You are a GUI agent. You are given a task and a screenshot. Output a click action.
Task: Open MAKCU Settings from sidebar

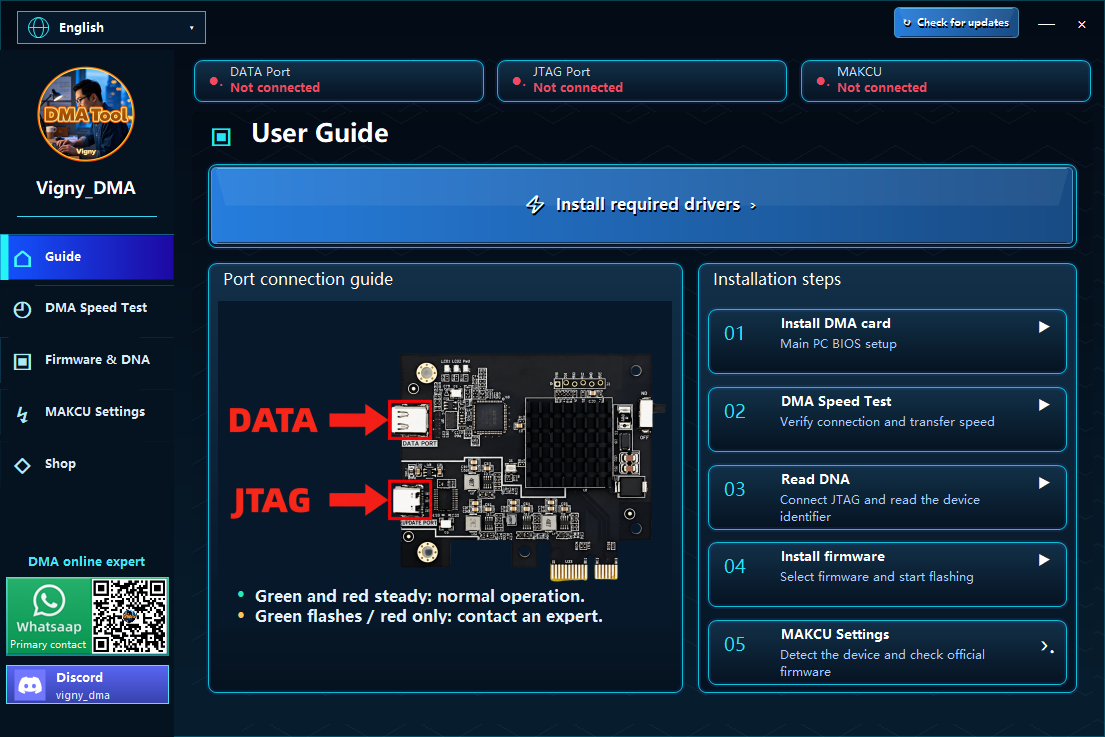tap(87, 412)
